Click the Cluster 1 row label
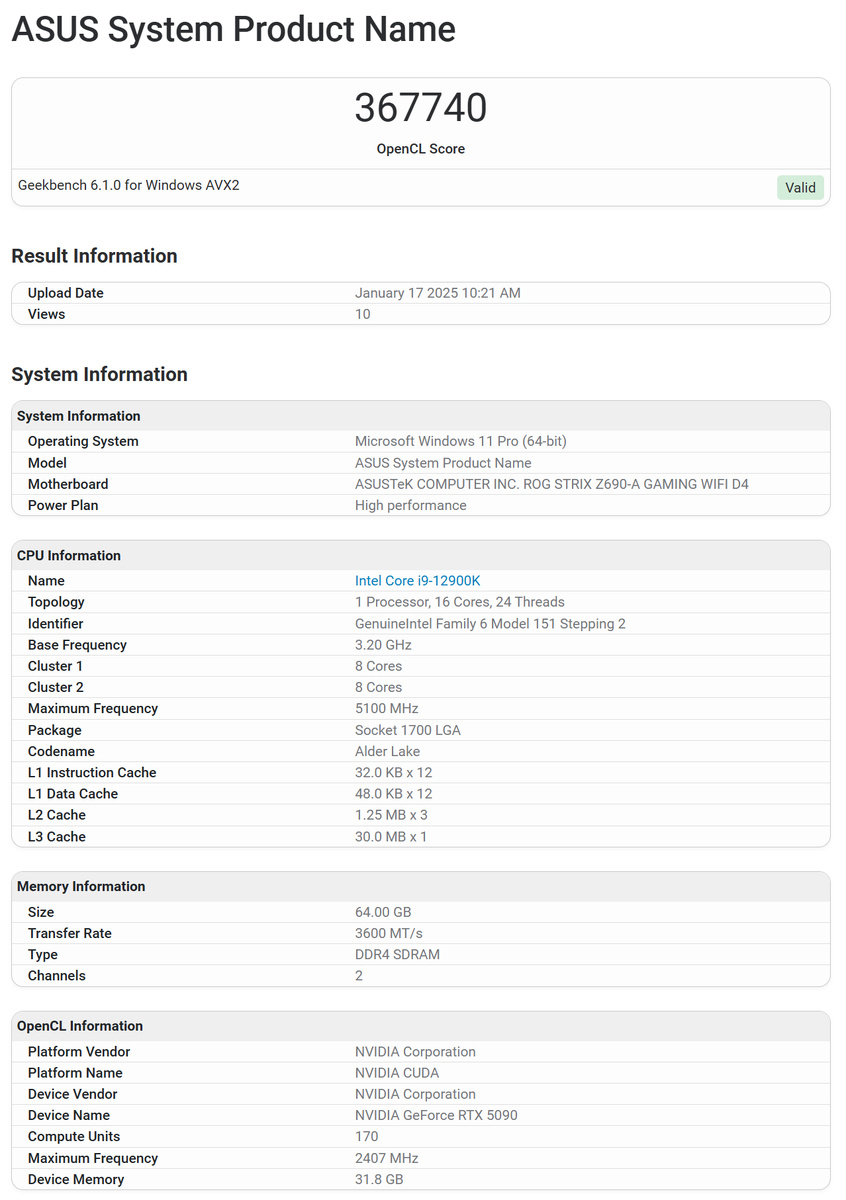Screen dimensions: 846x1200 56,666
